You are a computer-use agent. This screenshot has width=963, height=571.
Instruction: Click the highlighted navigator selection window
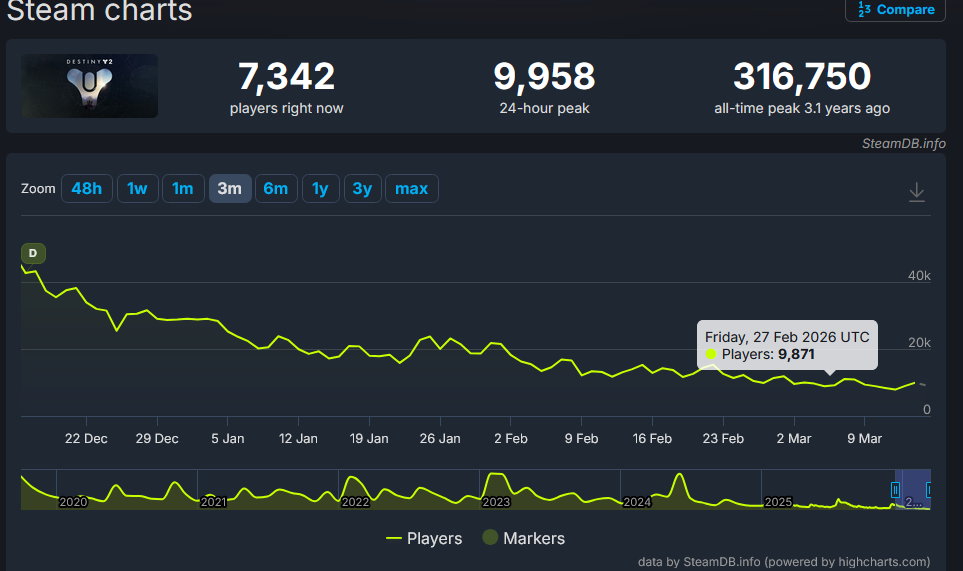pyautogui.click(x=912, y=489)
